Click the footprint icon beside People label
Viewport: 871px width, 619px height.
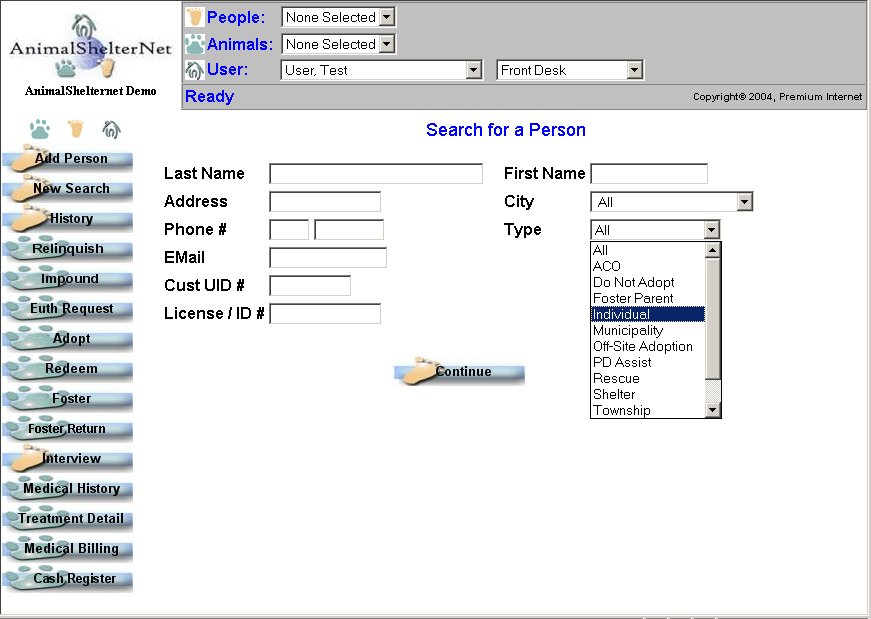[194, 17]
